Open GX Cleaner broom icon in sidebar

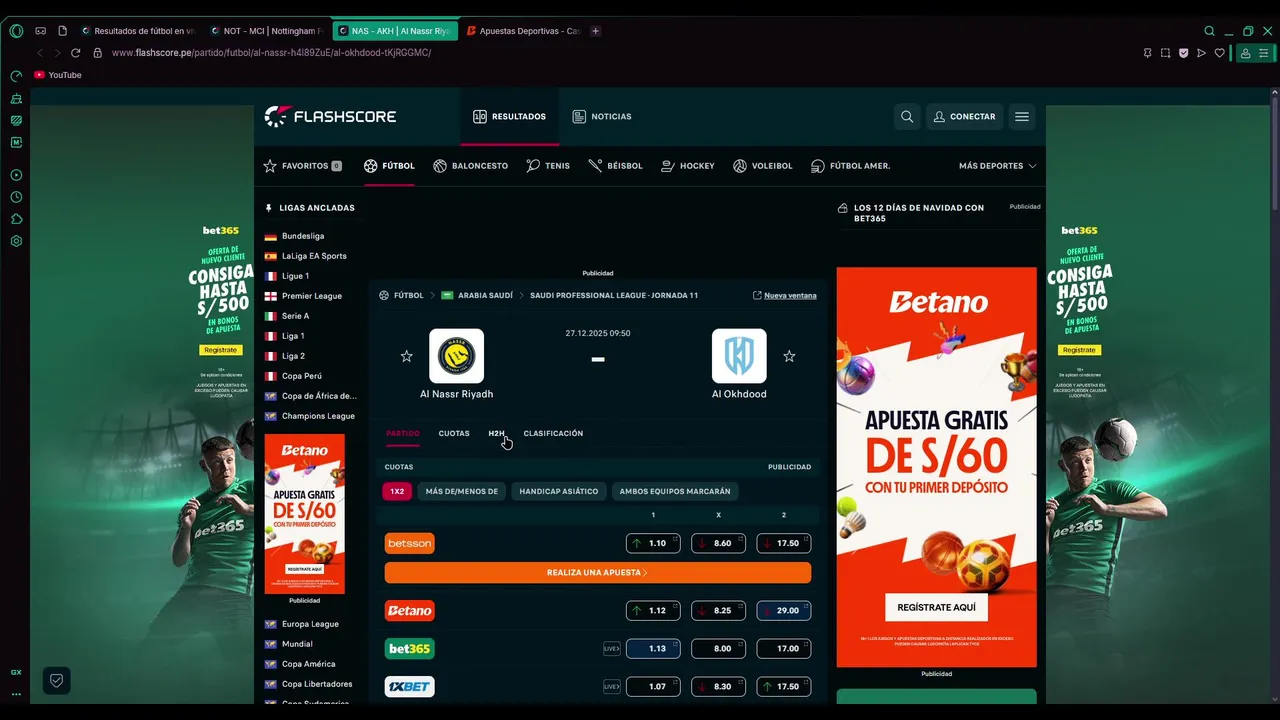coord(16,99)
